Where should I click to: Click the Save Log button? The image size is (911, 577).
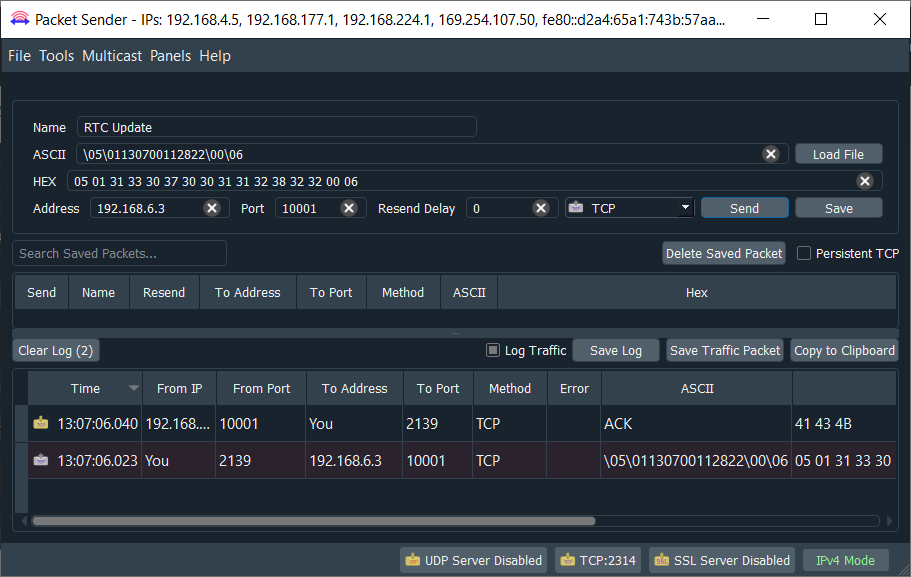pos(616,350)
